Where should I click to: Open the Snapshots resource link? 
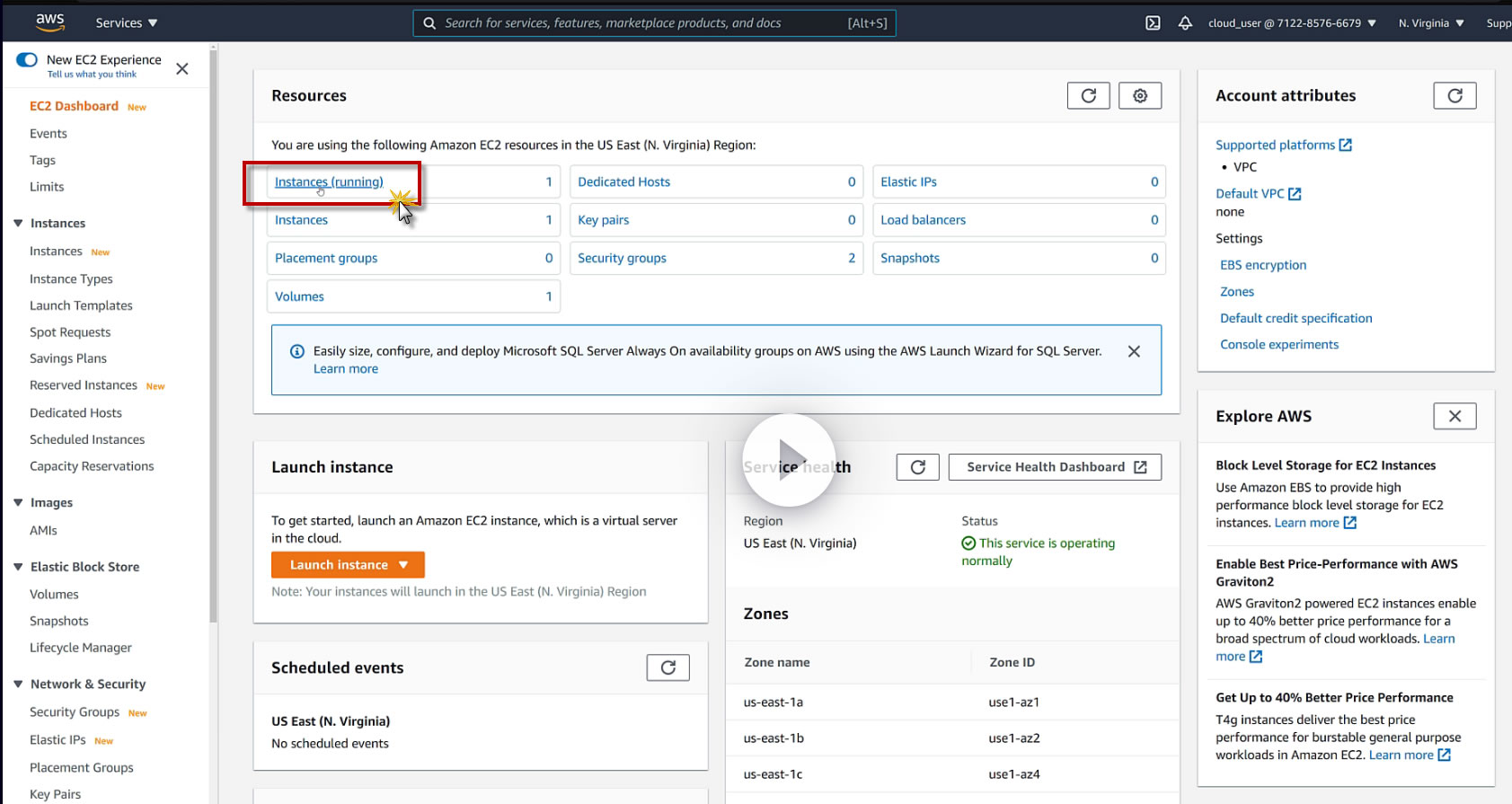pyautogui.click(x=910, y=259)
